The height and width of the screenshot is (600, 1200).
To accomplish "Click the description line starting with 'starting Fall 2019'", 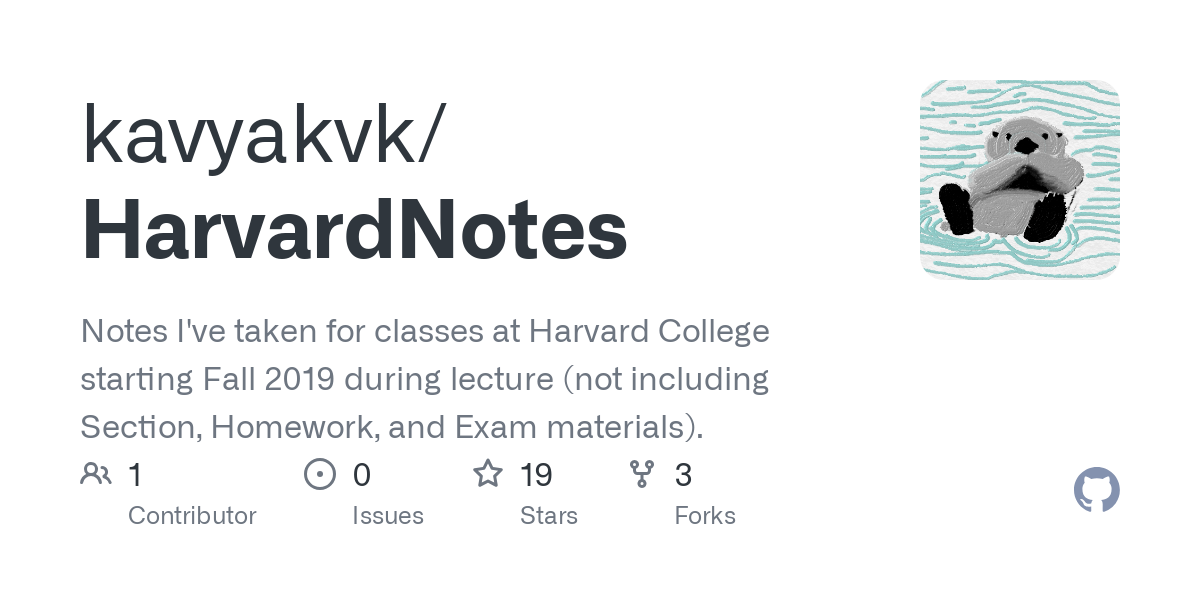I will pyautogui.click(x=425, y=379).
